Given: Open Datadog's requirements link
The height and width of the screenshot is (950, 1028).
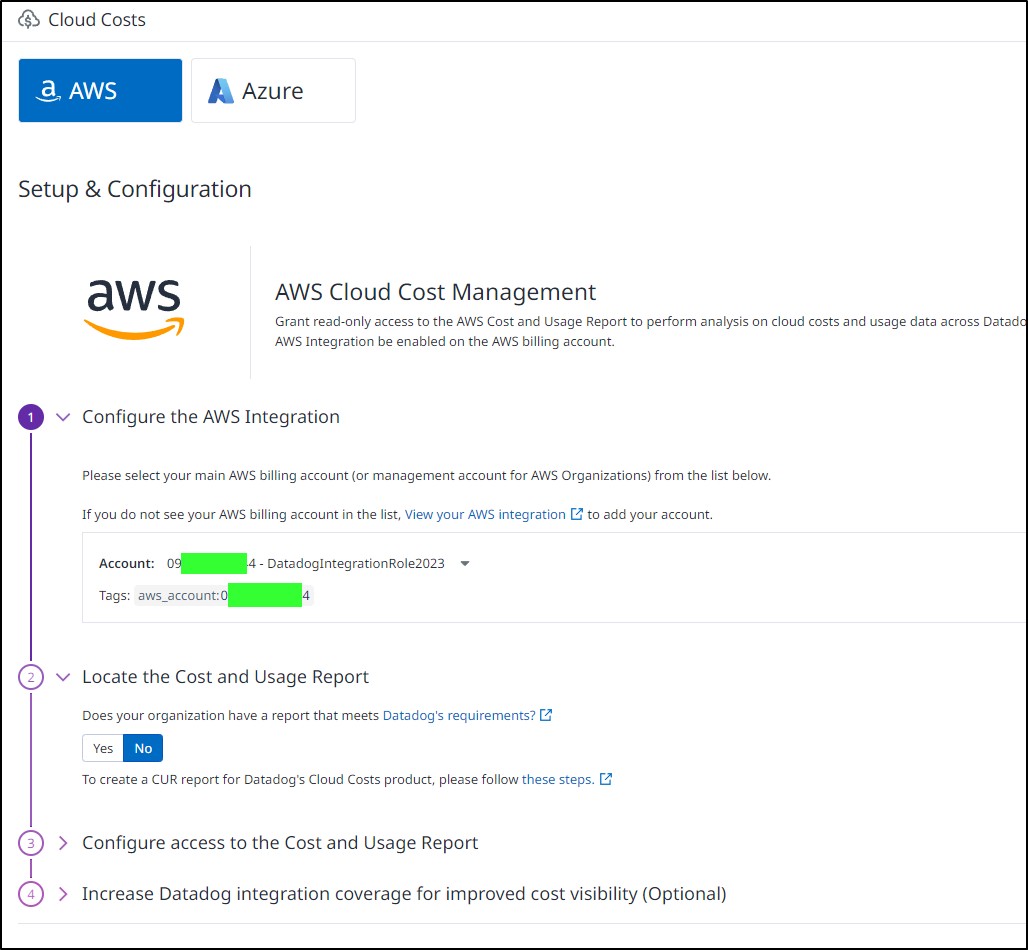Looking at the screenshot, I should point(459,716).
